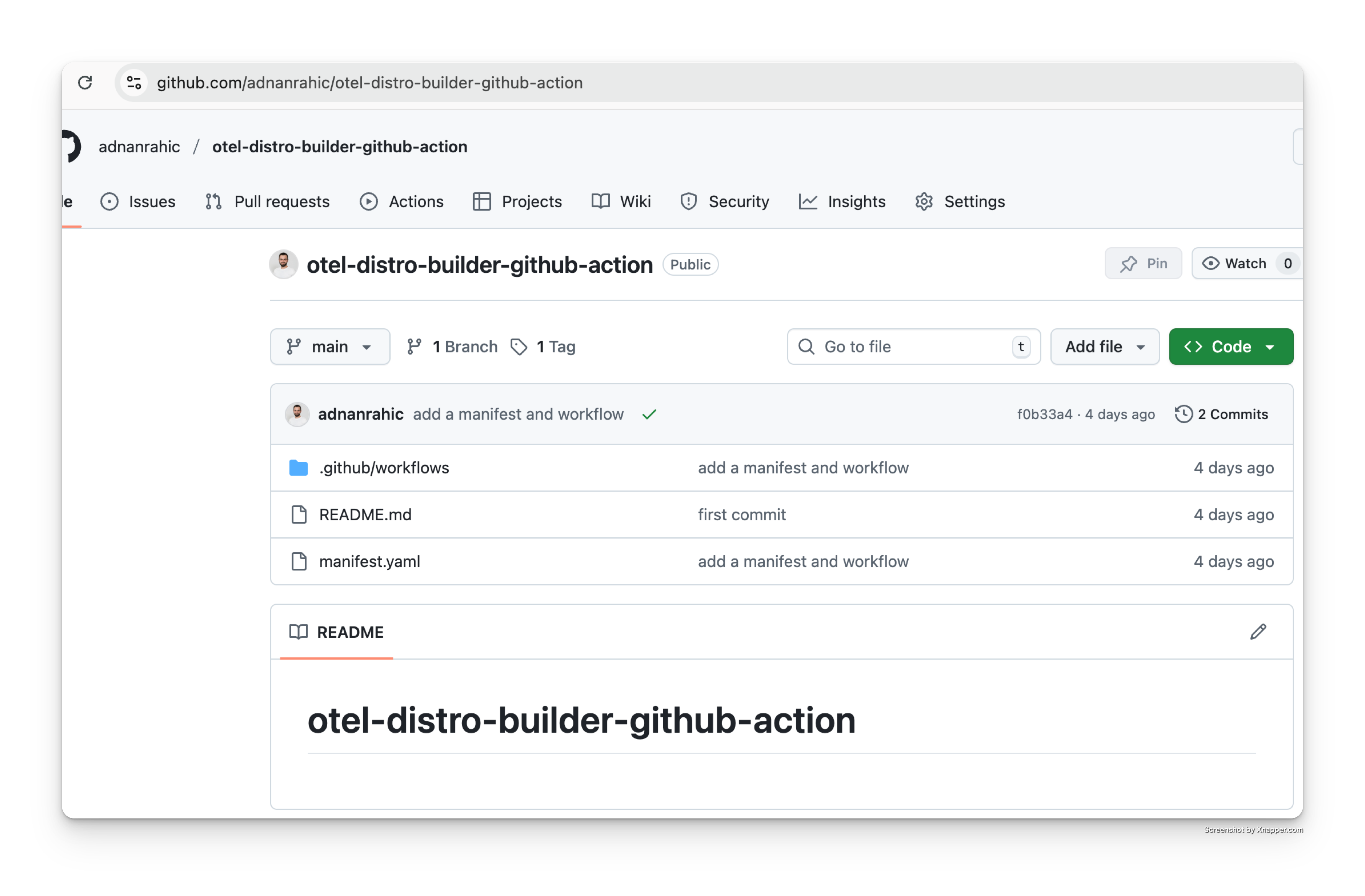Image resolution: width=1365 pixels, height=896 pixels.
Task: Pin this repository
Action: pos(1143,263)
